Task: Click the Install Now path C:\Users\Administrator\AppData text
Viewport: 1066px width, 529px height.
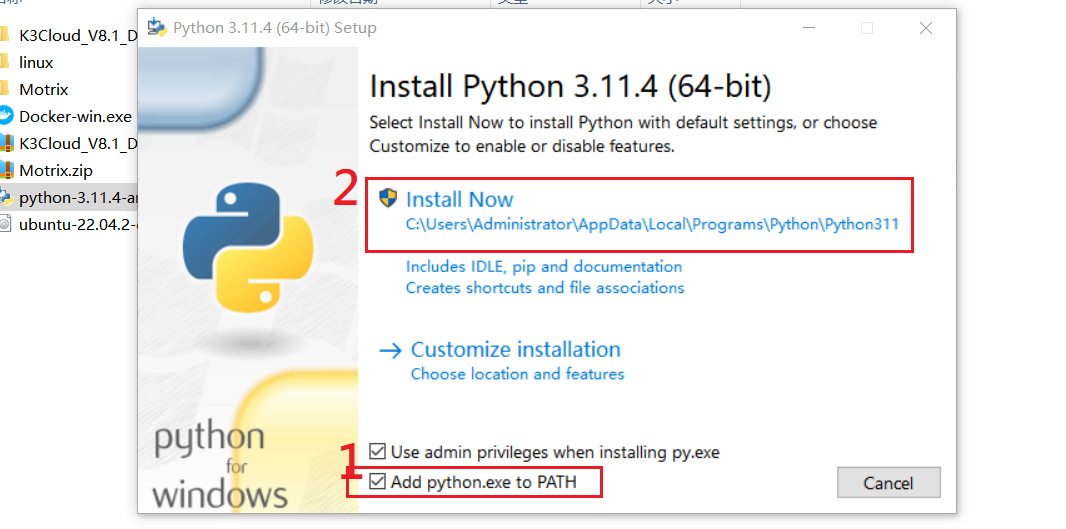Action: (x=652, y=224)
